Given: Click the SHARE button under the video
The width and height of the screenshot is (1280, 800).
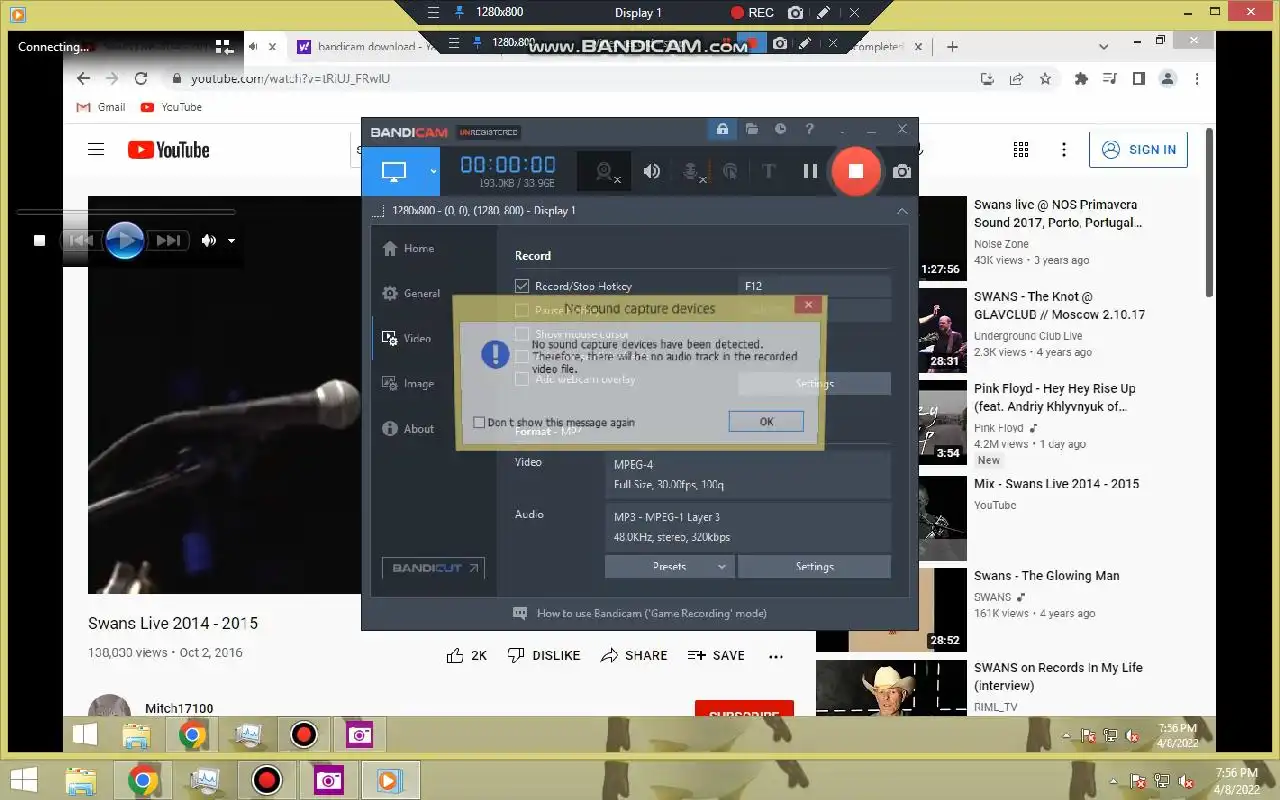Looking at the screenshot, I should coord(633,656).
